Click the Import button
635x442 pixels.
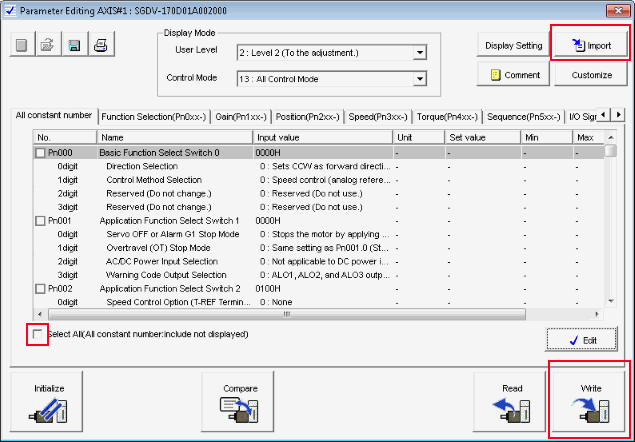pyautogui.click(x=590, y=45)
